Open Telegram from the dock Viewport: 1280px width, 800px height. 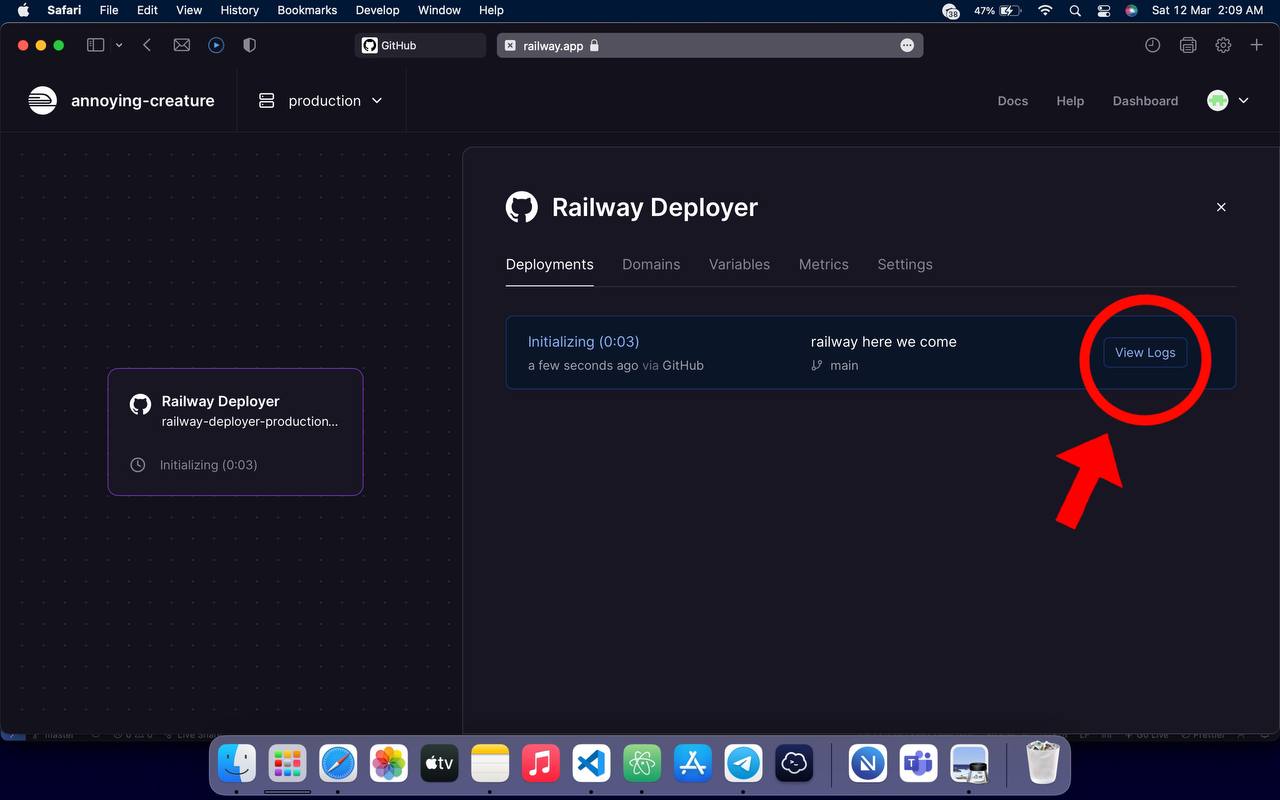click(743, 765)
